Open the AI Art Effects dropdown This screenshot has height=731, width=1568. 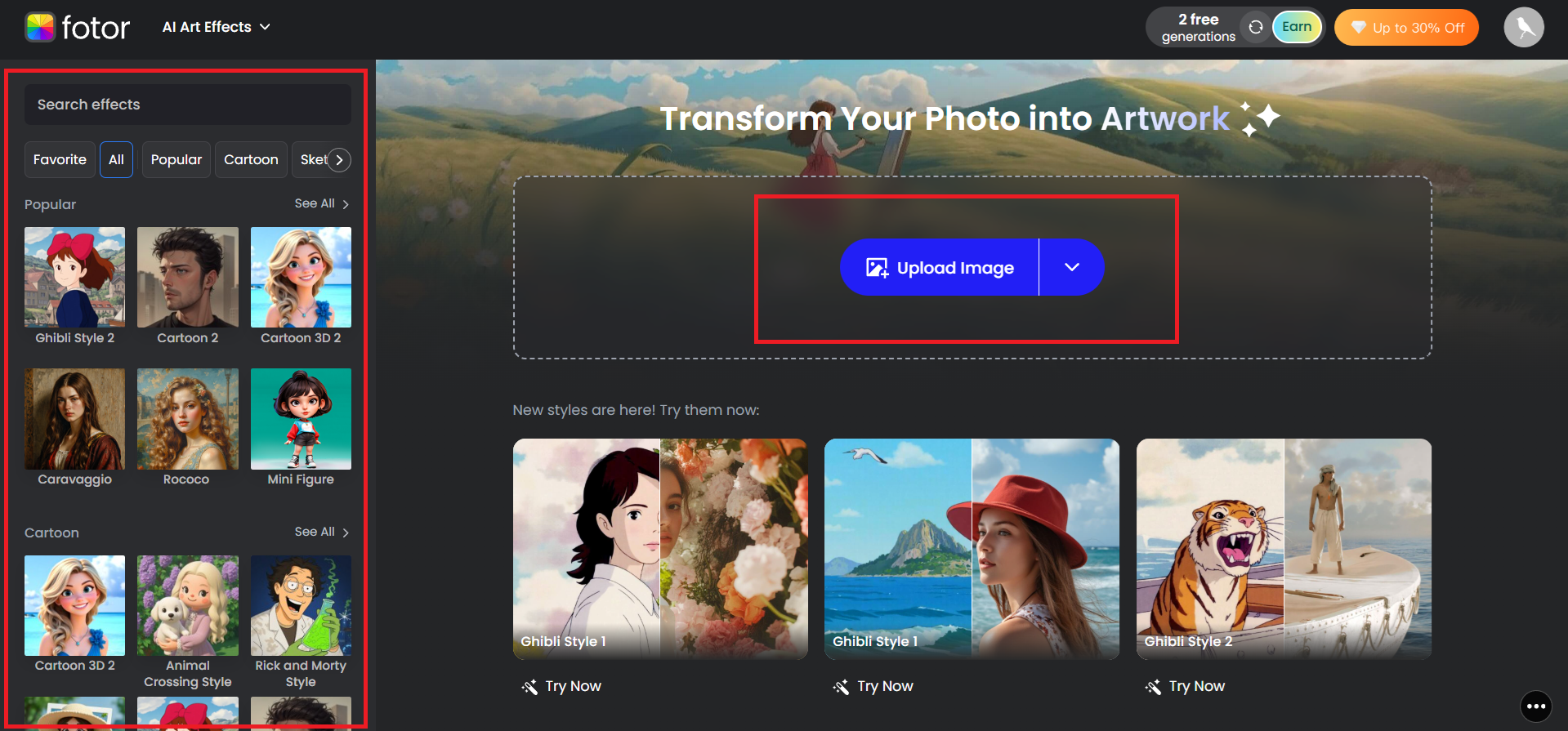pyautogui.click(x=217, y=27)
